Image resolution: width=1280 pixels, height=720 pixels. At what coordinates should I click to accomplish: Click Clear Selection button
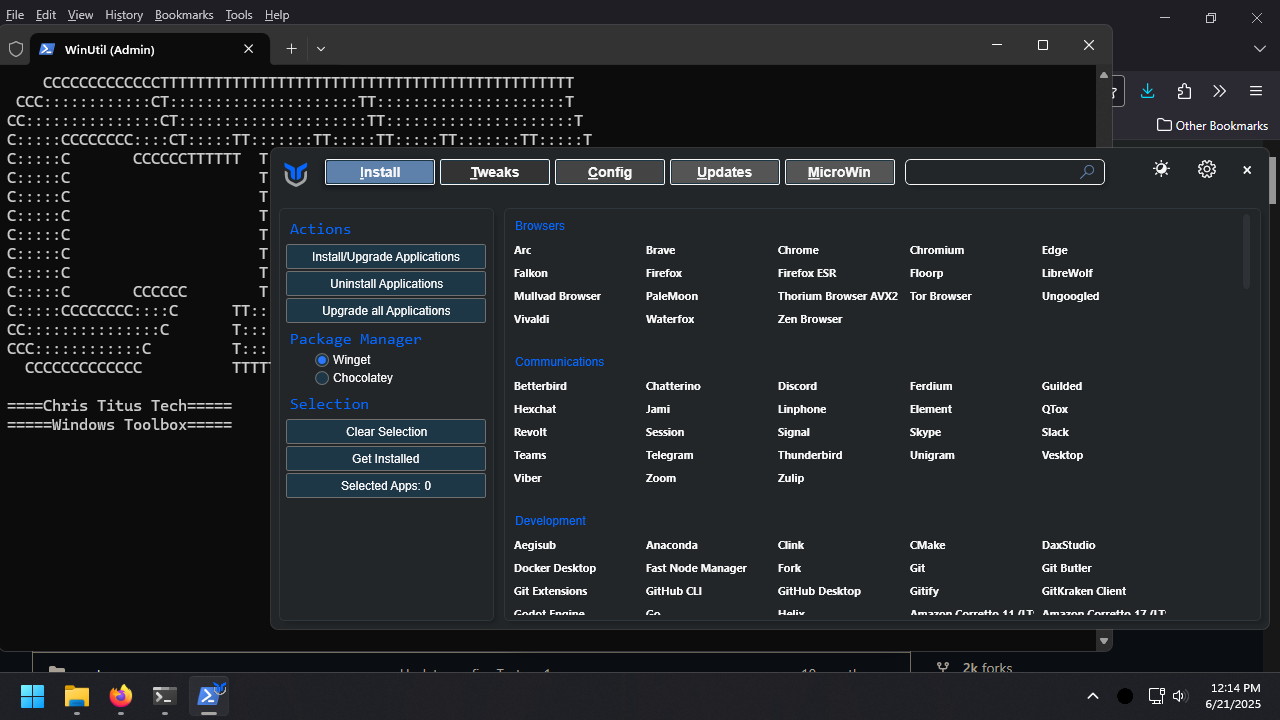point(386,432)
